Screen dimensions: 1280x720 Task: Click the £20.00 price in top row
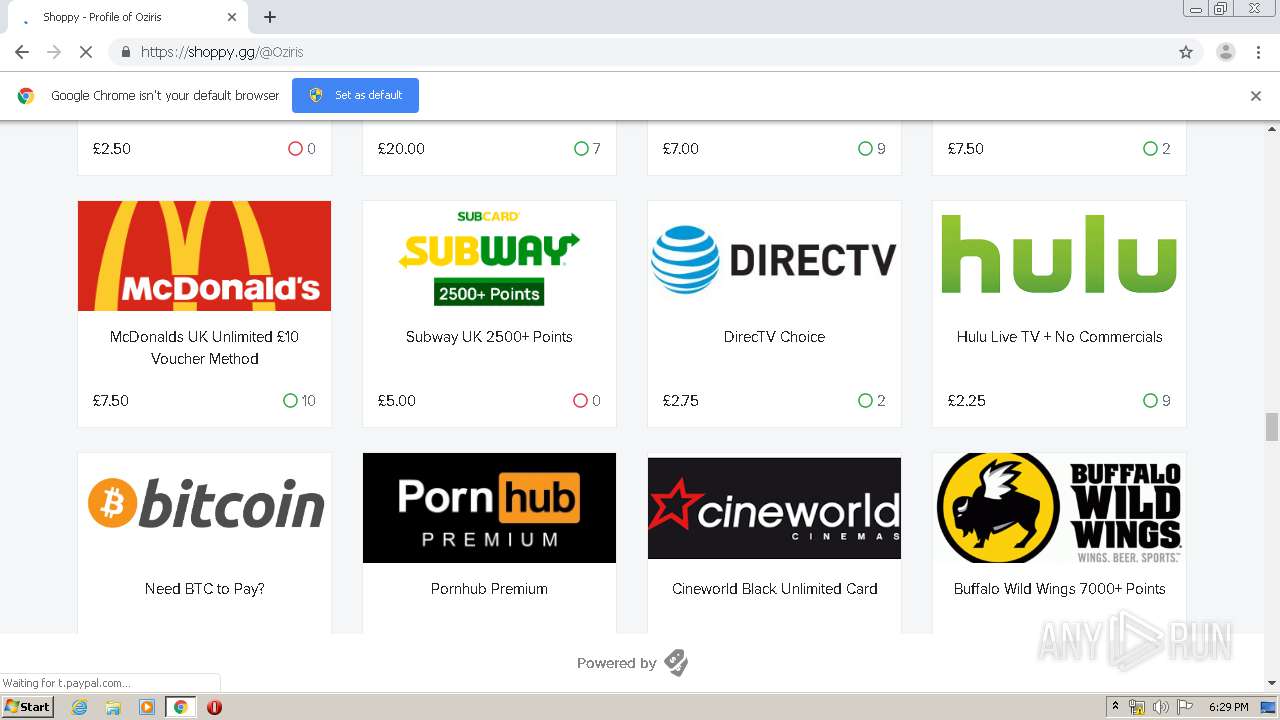pos(401,149)
